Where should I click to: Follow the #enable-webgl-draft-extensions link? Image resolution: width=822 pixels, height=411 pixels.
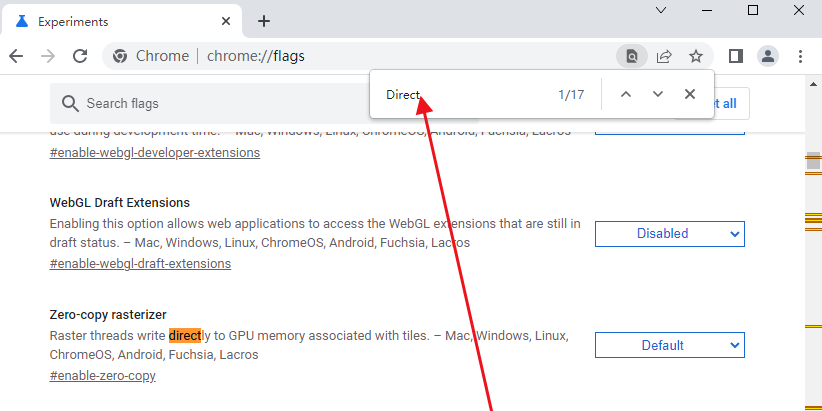(140, 264)
